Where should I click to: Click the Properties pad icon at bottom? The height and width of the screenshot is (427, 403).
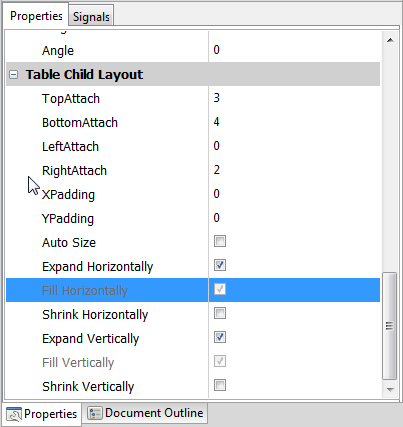pos(14,414)
